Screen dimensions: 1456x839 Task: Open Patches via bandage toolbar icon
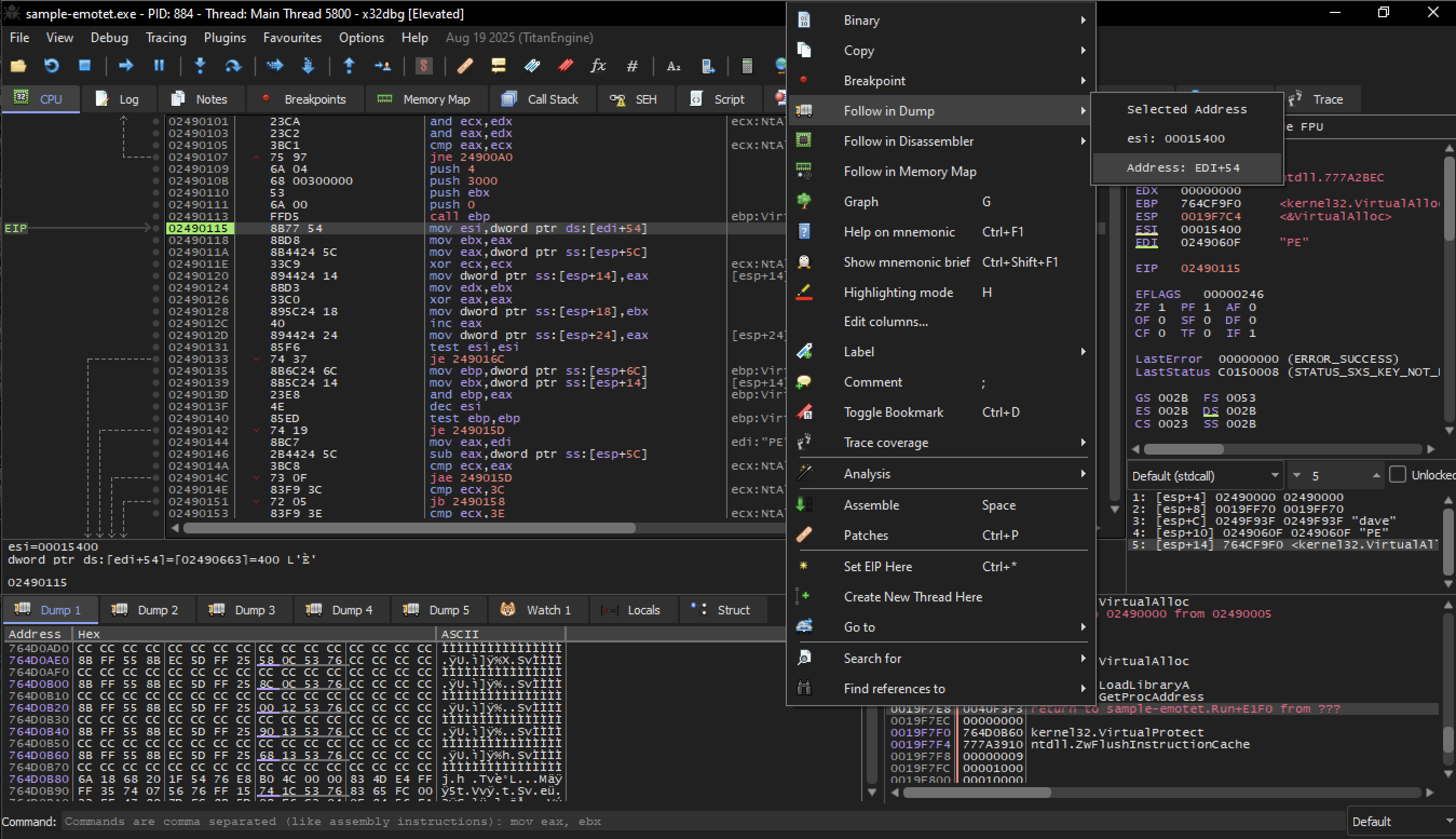point(465,66)
